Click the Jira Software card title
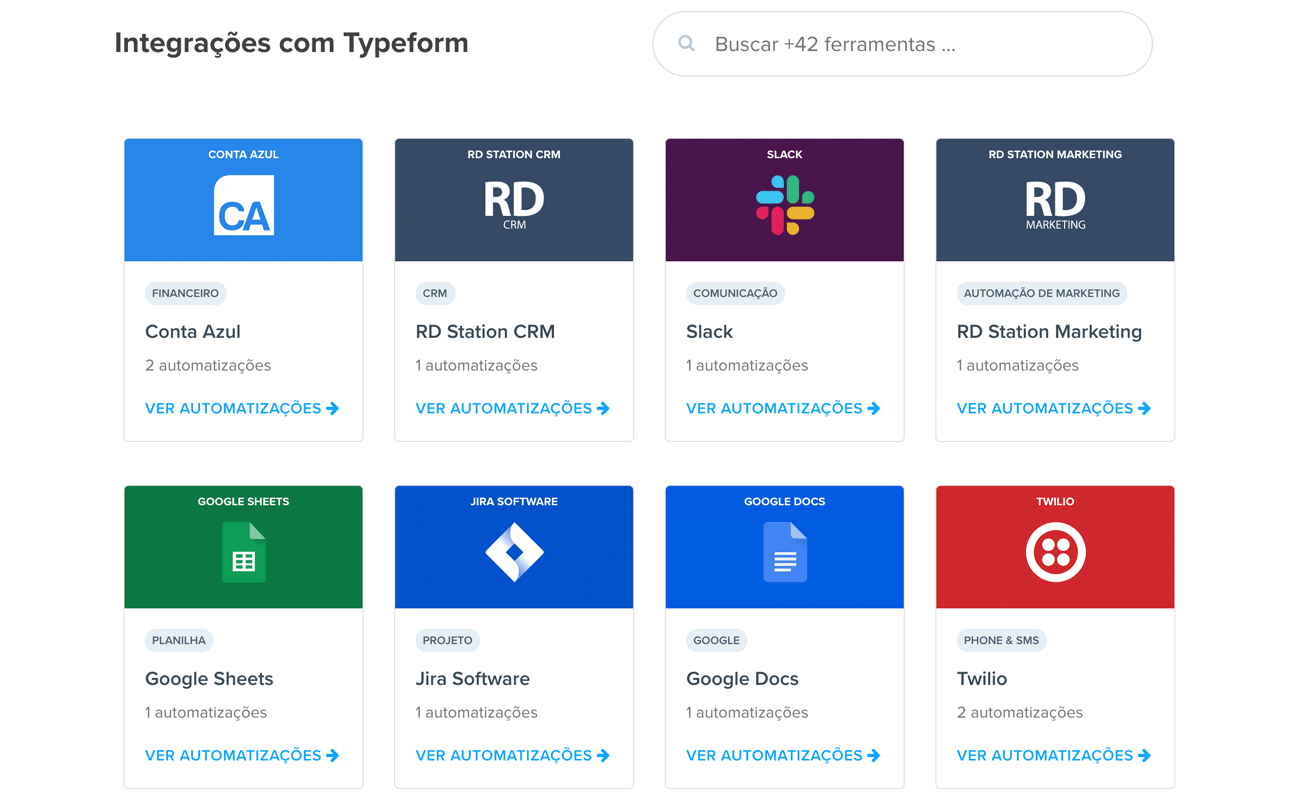This screenshot has width=1300, height=812. point(473,678)
